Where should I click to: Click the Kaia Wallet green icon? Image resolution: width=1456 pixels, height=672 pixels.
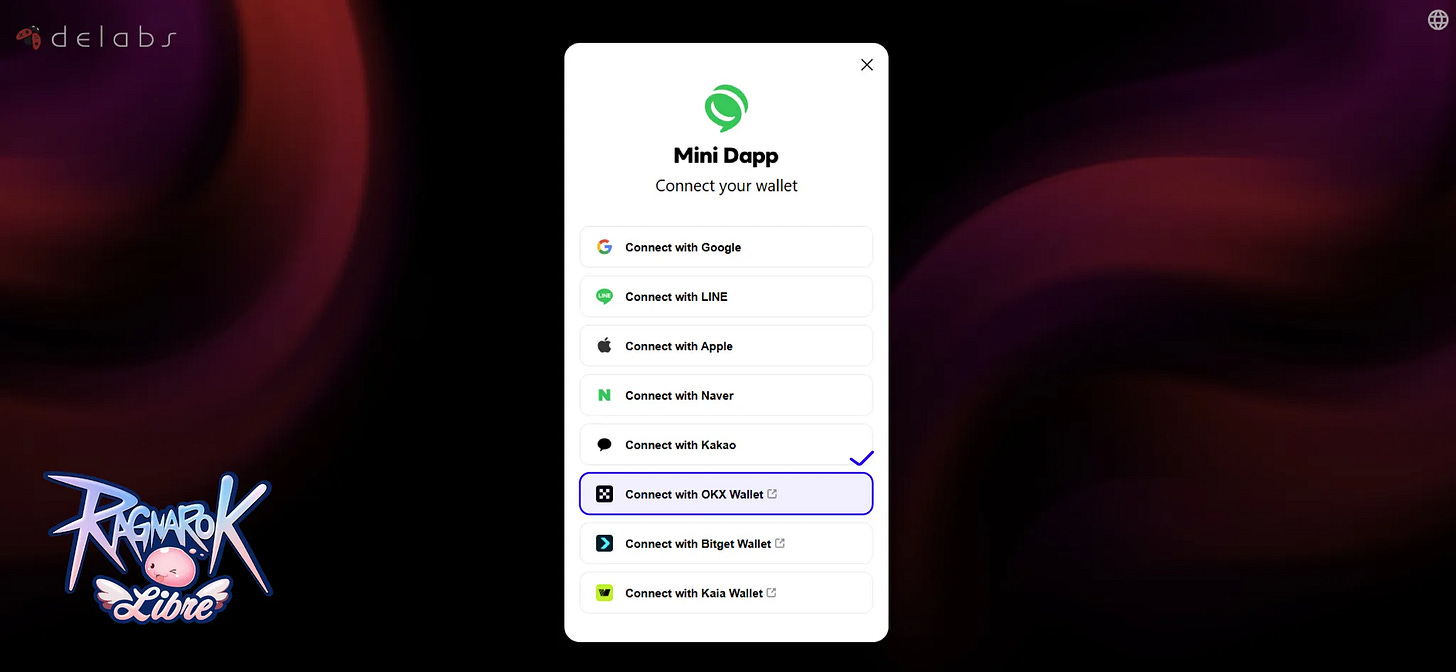click(604, 593)
